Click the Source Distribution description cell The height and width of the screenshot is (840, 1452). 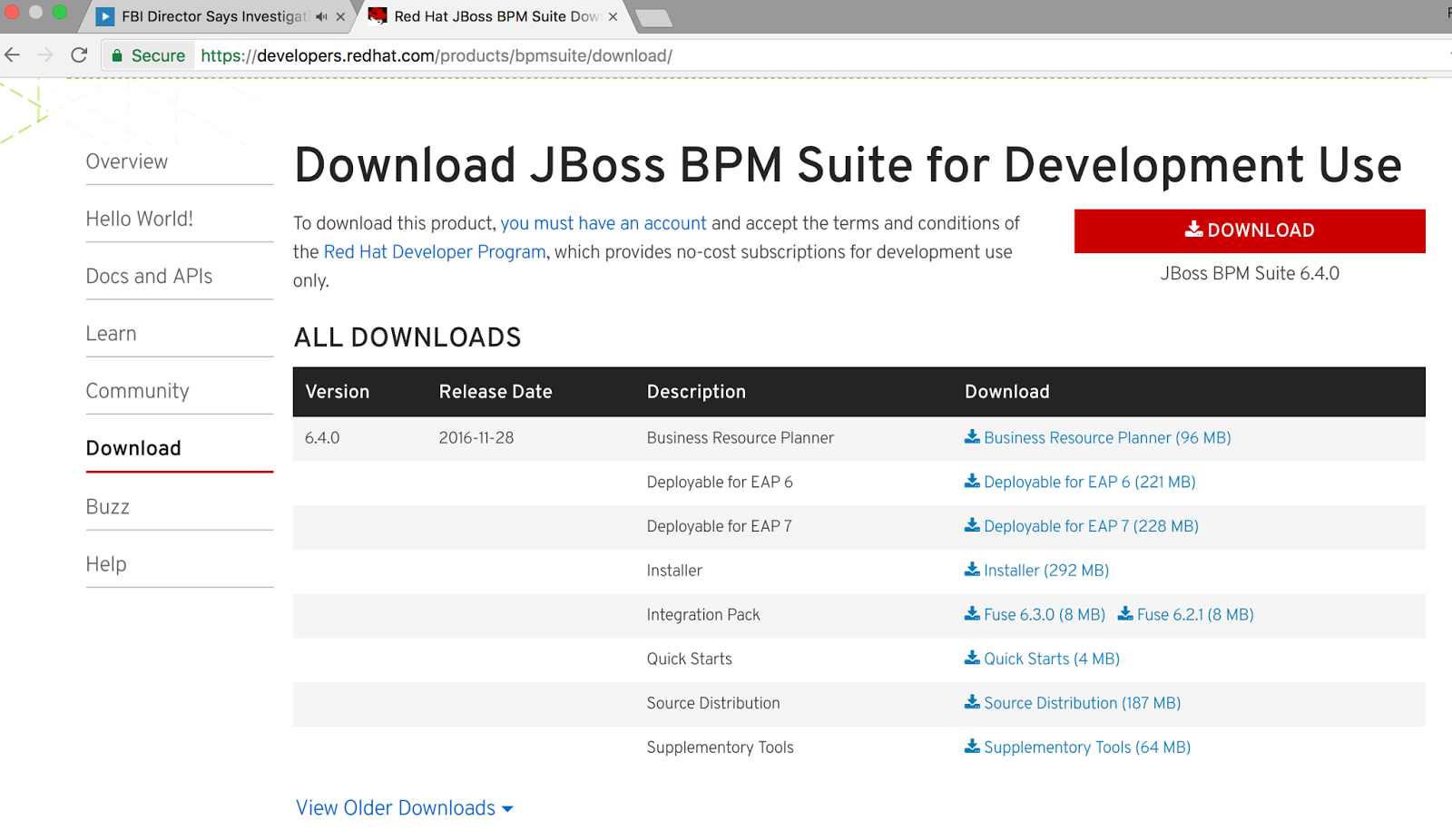(x=713, y=703)
